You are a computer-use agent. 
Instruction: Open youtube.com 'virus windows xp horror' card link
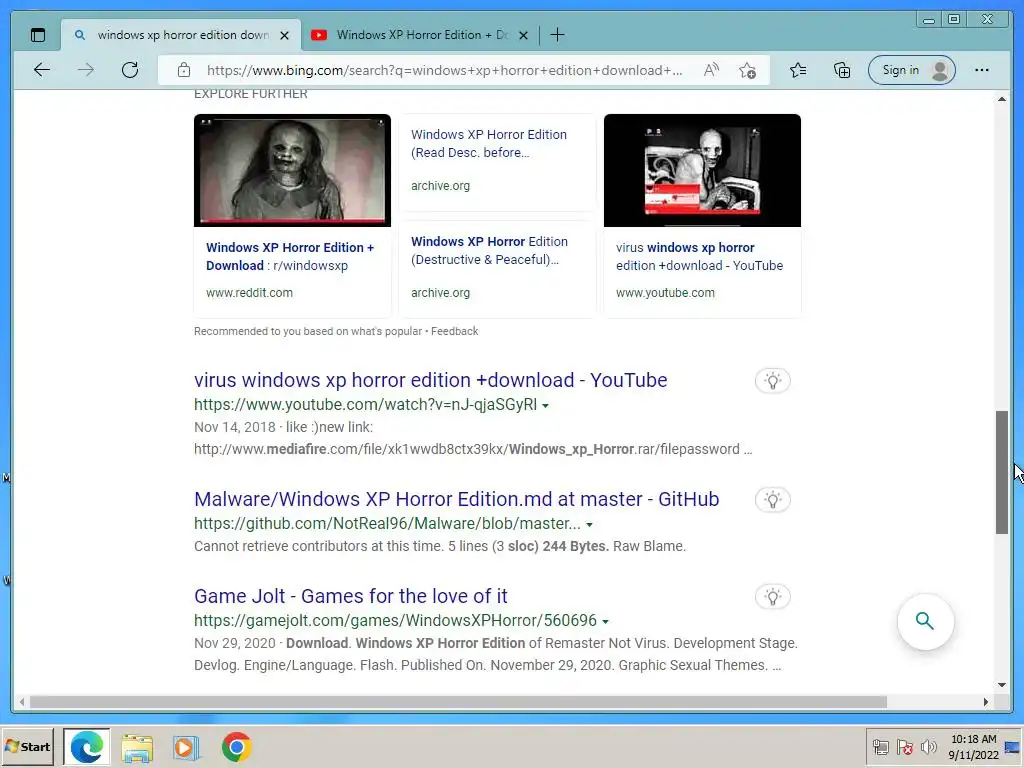(x=699, y=257)
